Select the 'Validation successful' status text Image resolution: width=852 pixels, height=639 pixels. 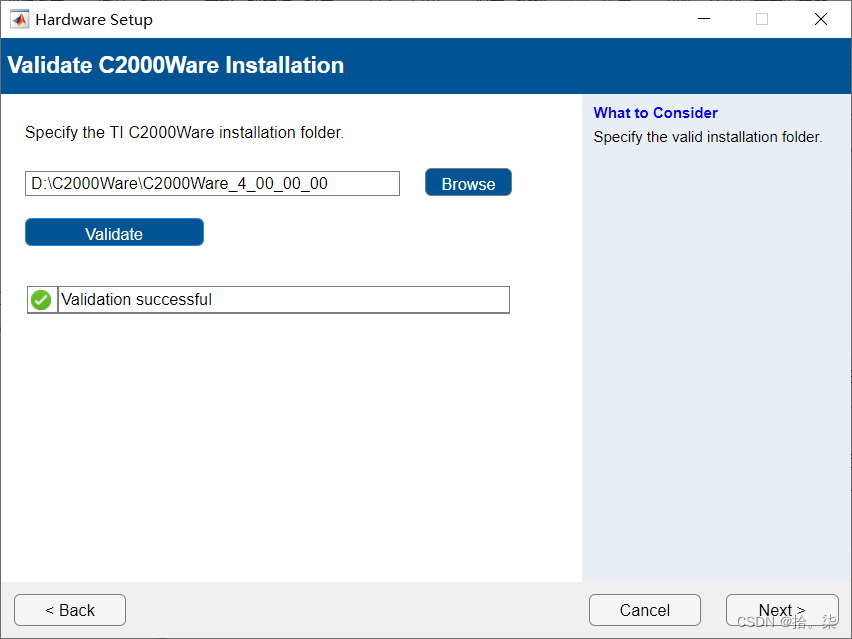point(136,299)
